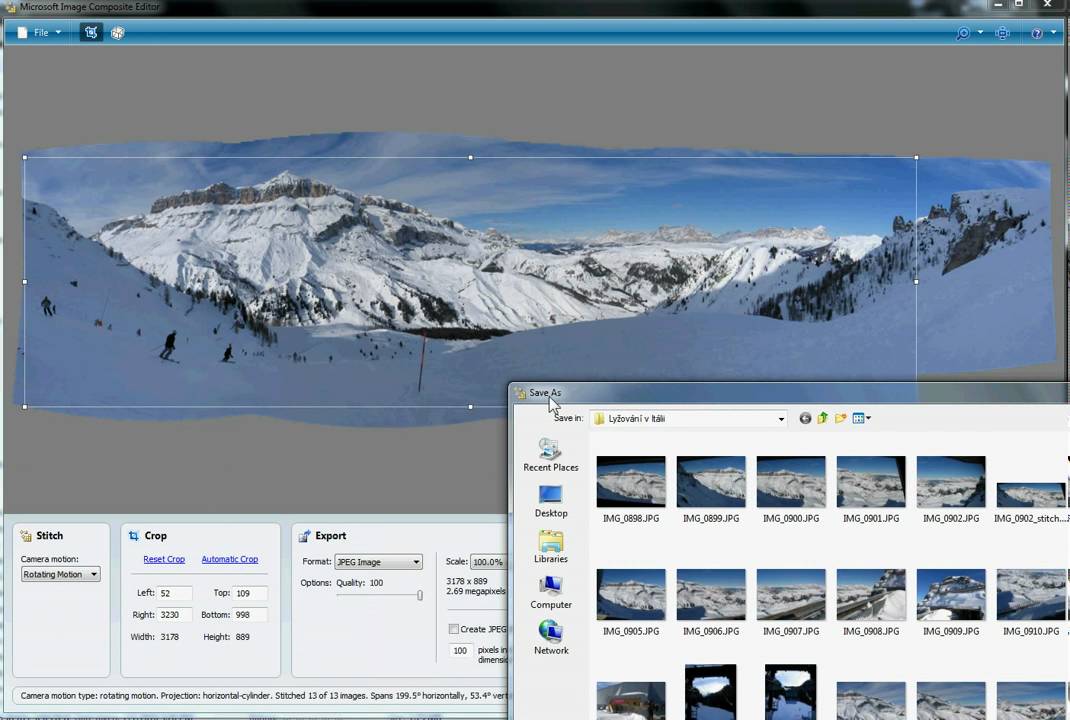Click the bottom-center crop handle on panorama
Screen dimensions: 1070x720
(471, 407)
